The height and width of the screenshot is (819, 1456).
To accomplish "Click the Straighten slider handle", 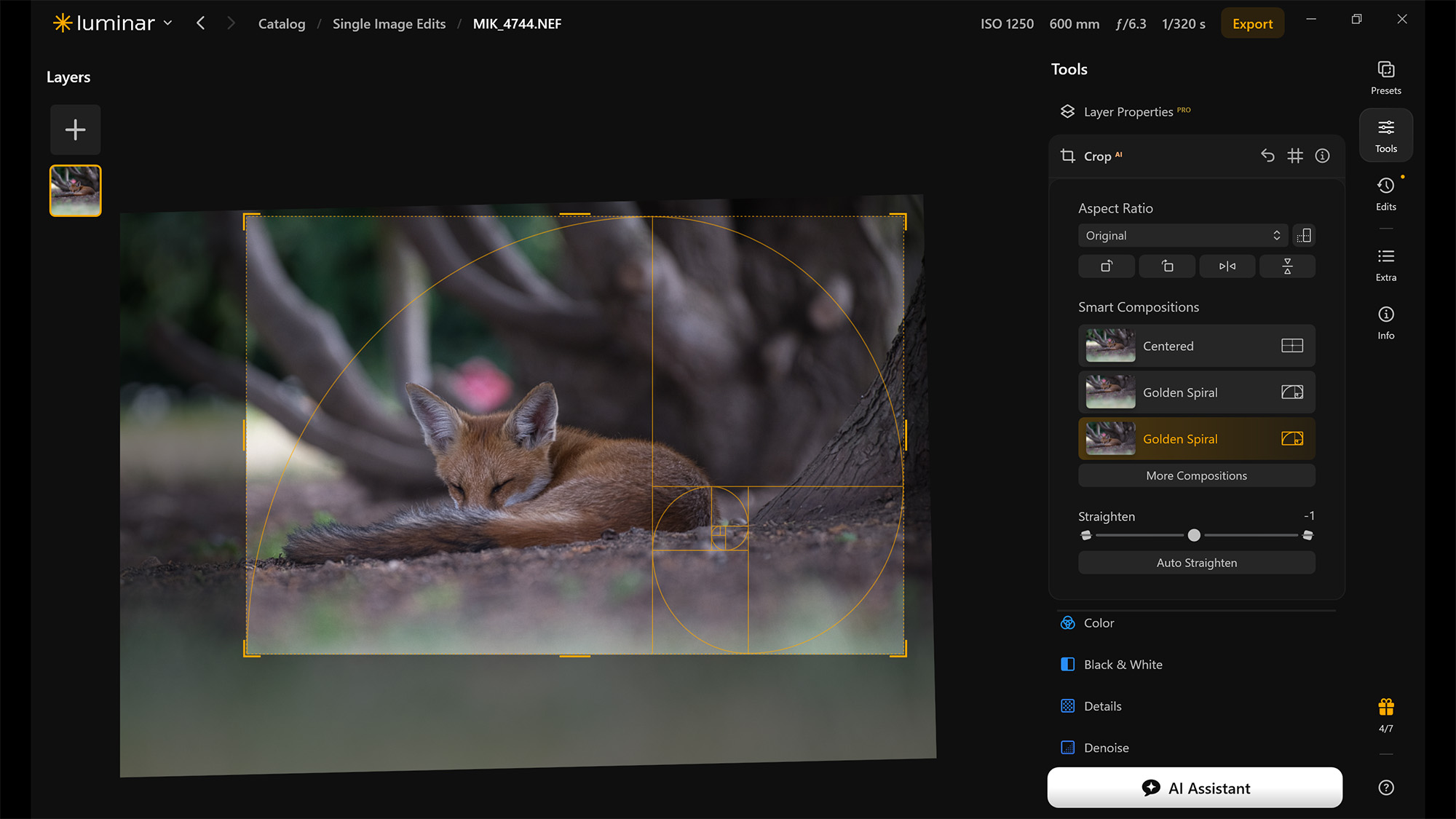I will pos(1194,535).
